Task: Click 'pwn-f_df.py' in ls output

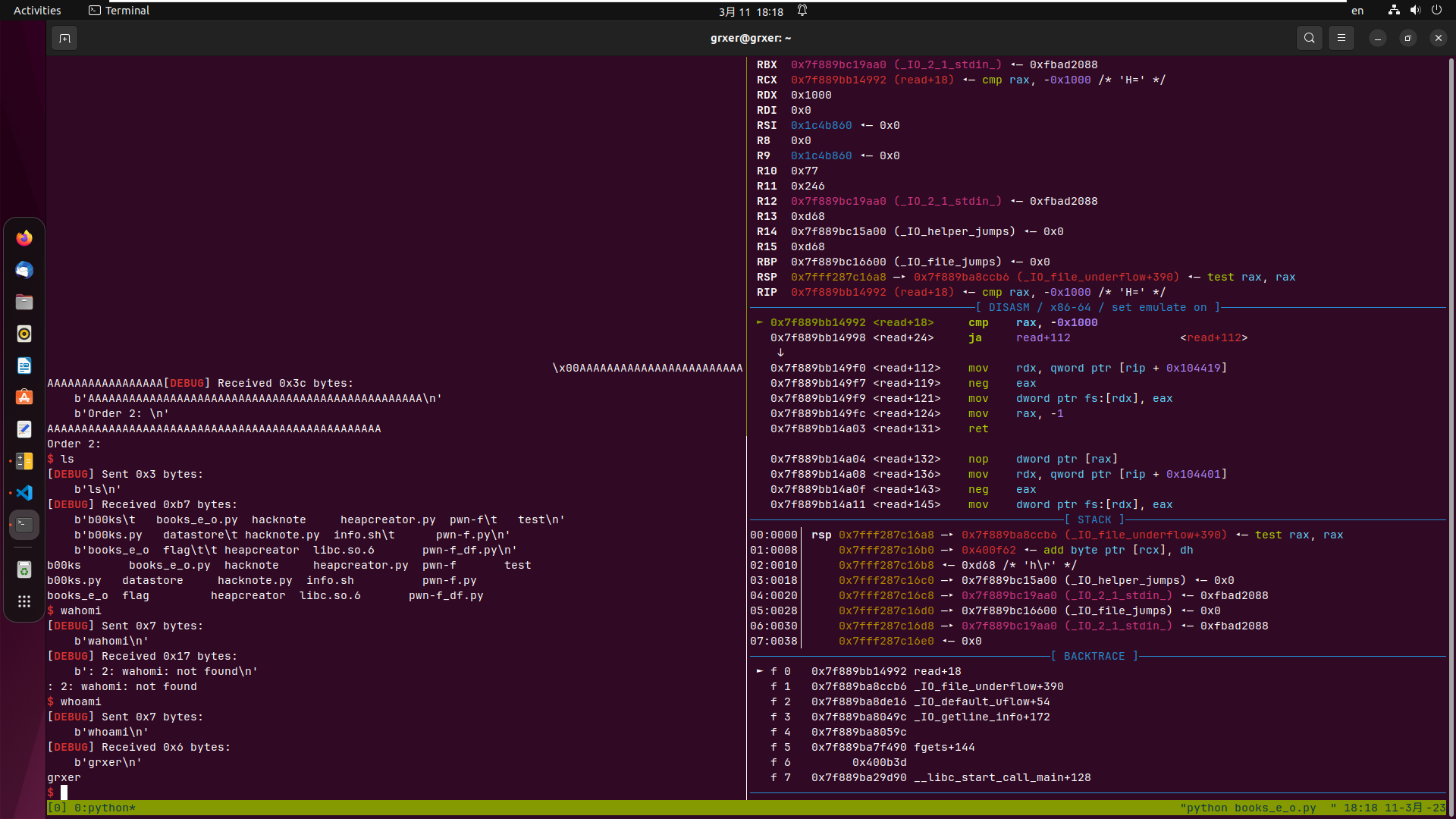Action: [446, 595]
